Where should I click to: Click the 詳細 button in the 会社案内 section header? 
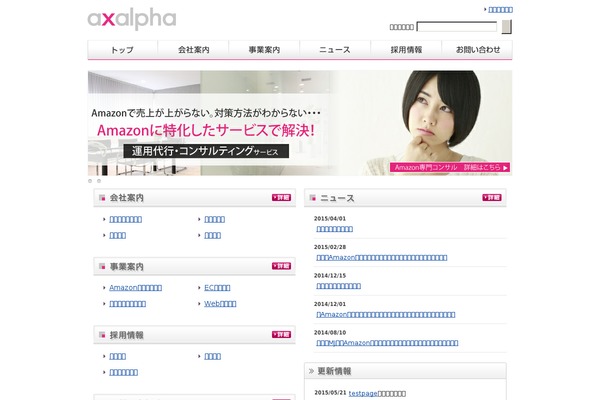coord(281,198)
